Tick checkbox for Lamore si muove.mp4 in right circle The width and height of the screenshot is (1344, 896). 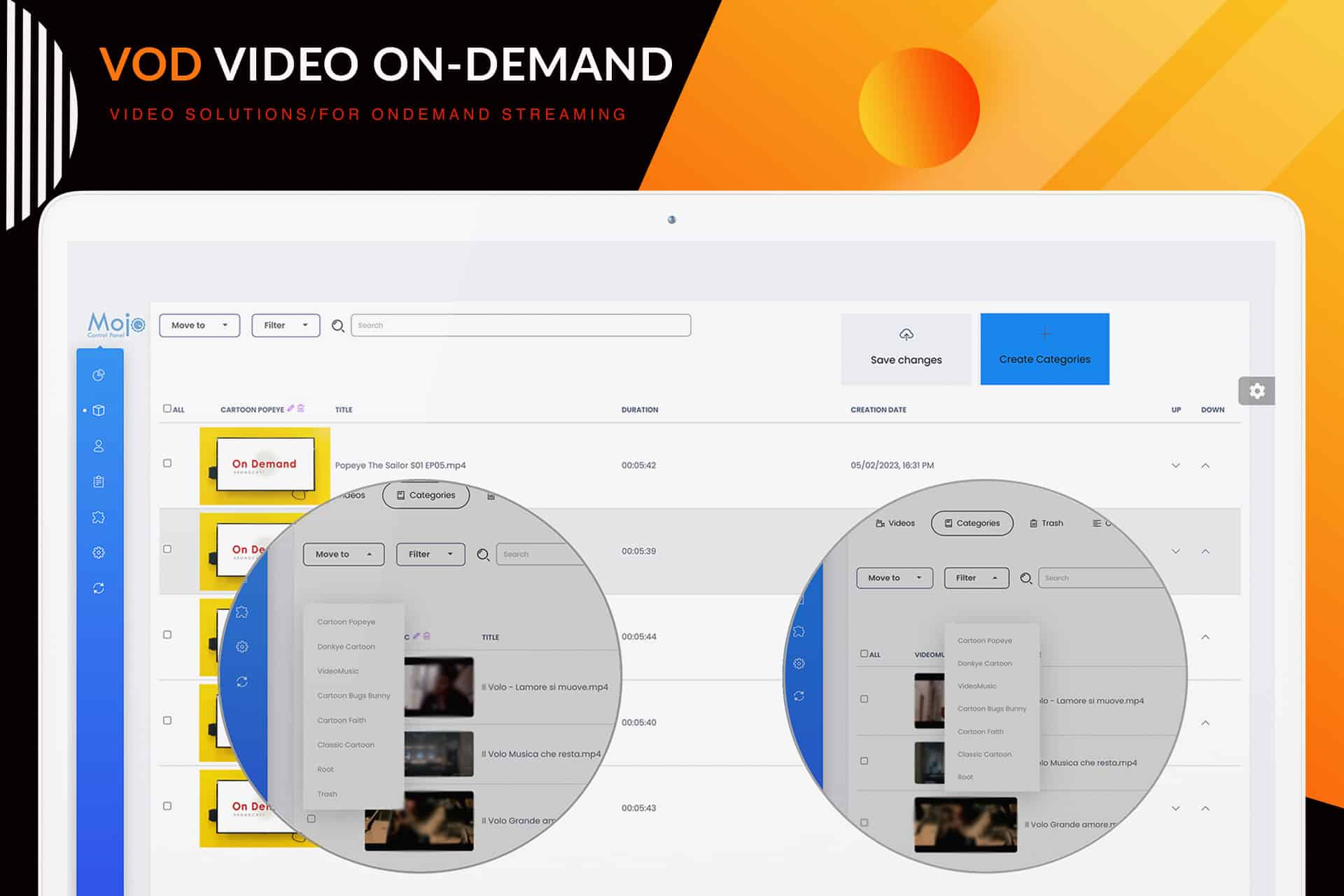(x=864, y=699)
